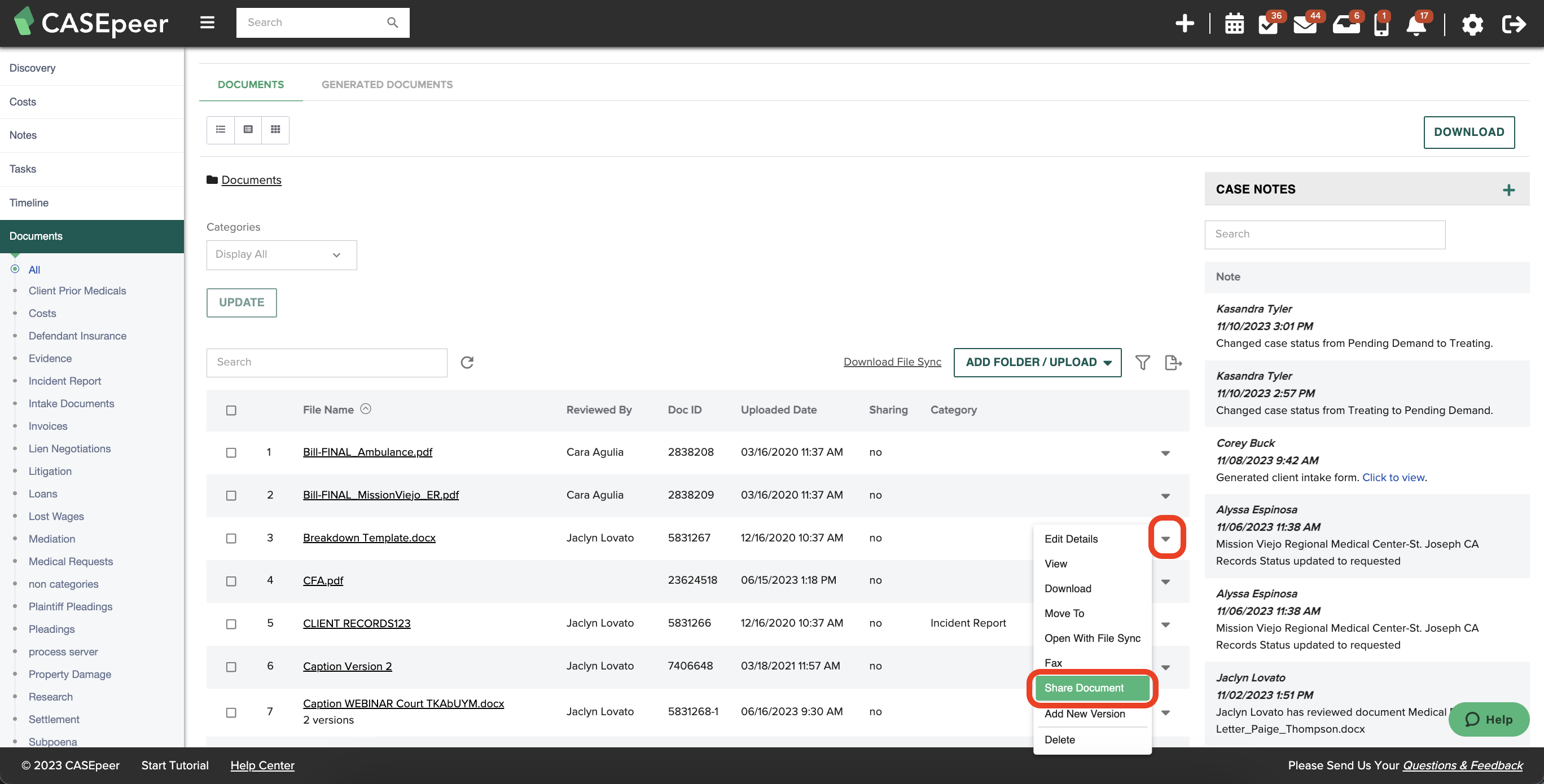The width and height of the screenshot is (1544, 784).
Task: Click the export documents icon
Action: [1173, 362]
